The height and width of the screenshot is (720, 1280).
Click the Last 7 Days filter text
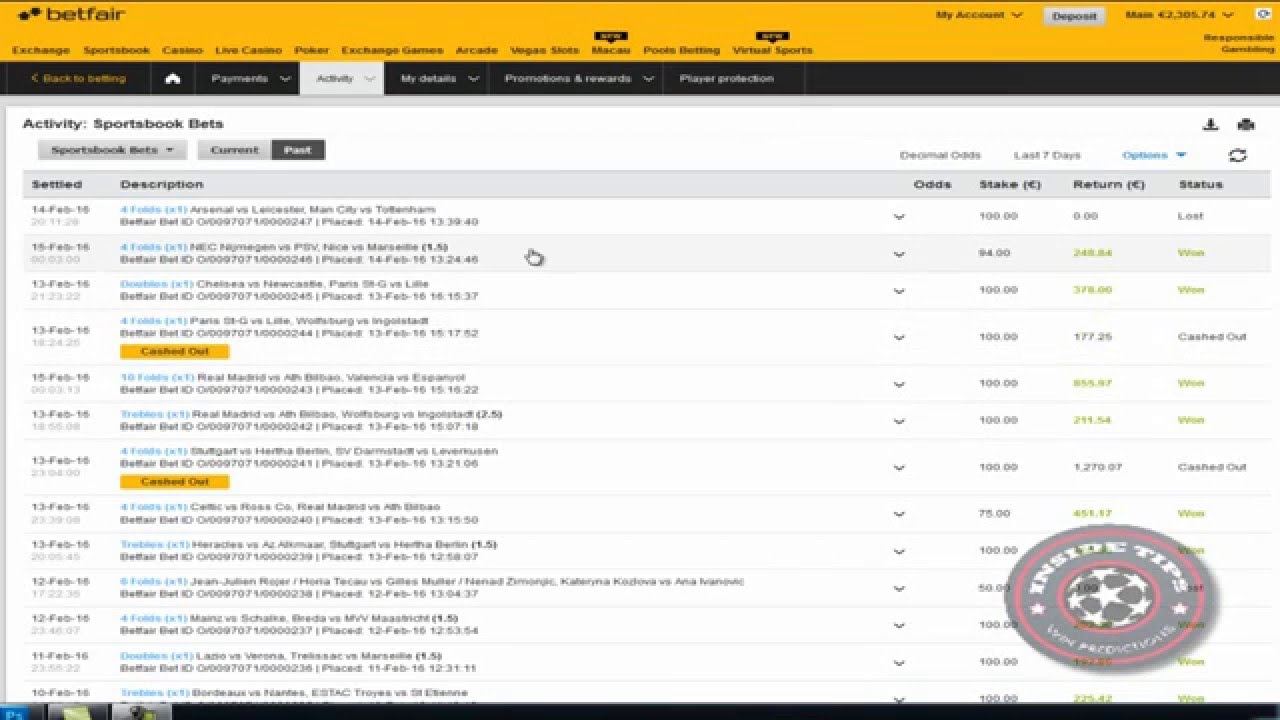[x=1047, y=155]
